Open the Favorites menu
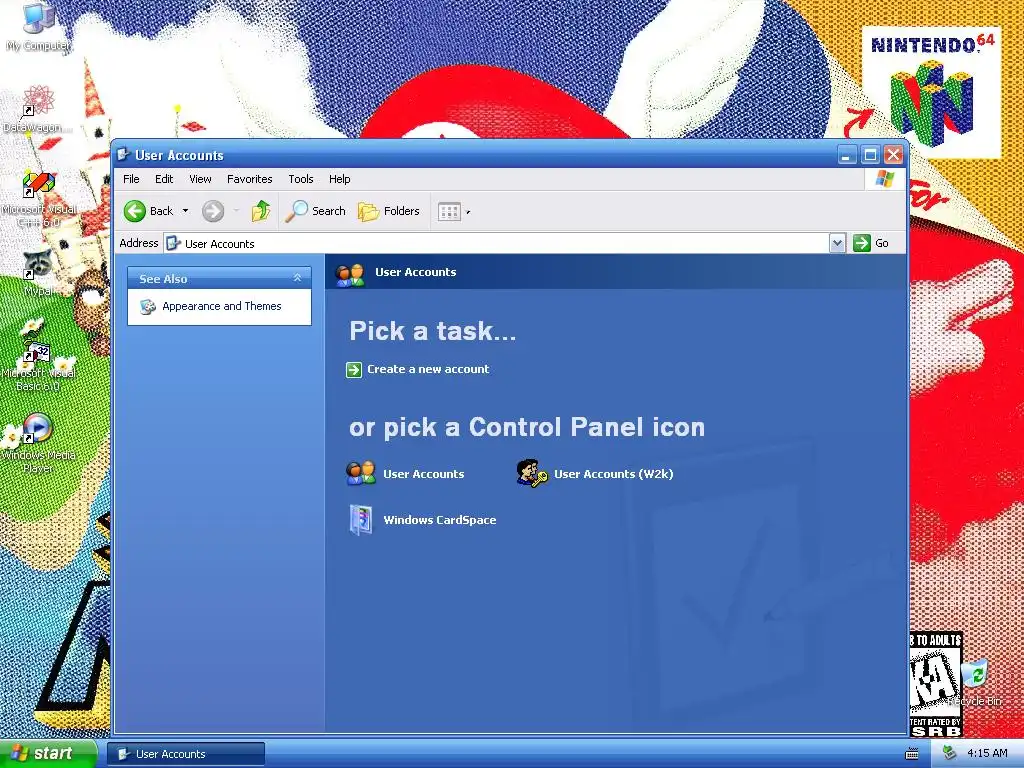This screenshot has width=1024, height=768. [249, 179]
